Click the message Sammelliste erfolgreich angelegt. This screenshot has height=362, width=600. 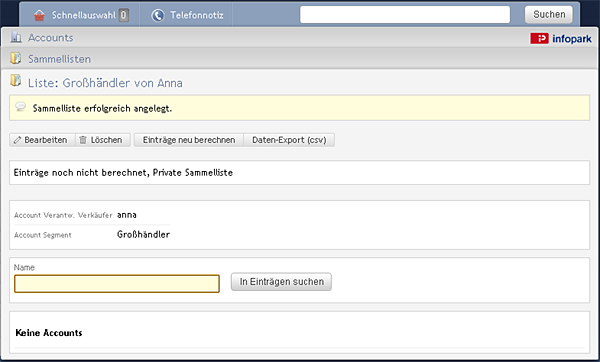click(x=102, y=109)
